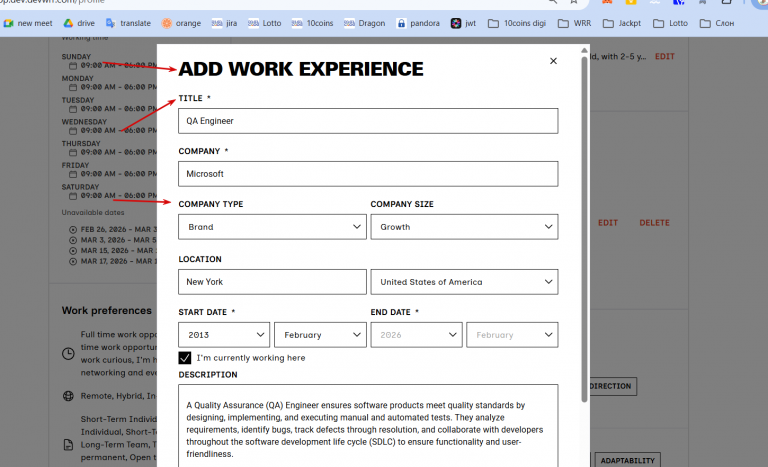Click the SATURDAY label in working time

80,187
